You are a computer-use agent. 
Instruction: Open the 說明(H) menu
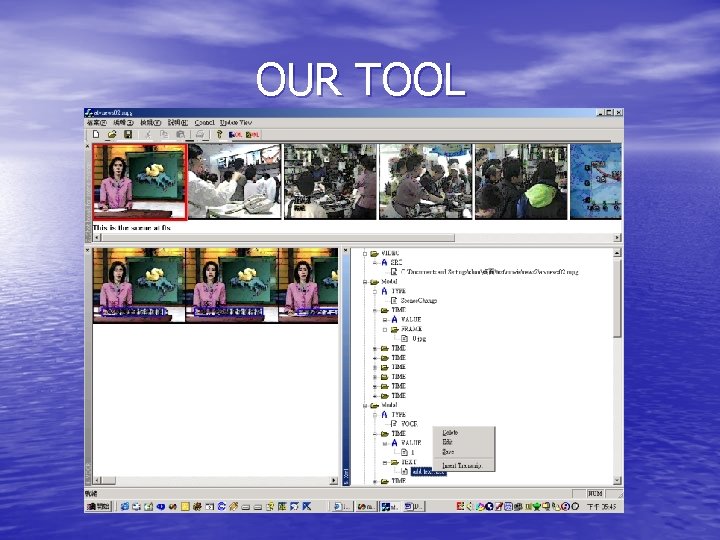point(178,123)
